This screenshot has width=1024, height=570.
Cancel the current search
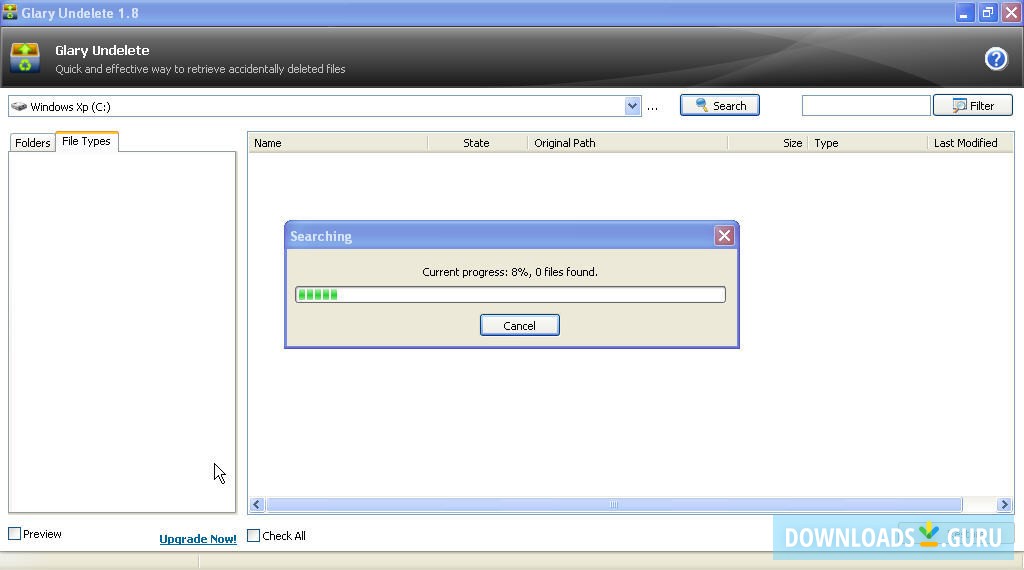pyautogui.click(x=519, y=325)
